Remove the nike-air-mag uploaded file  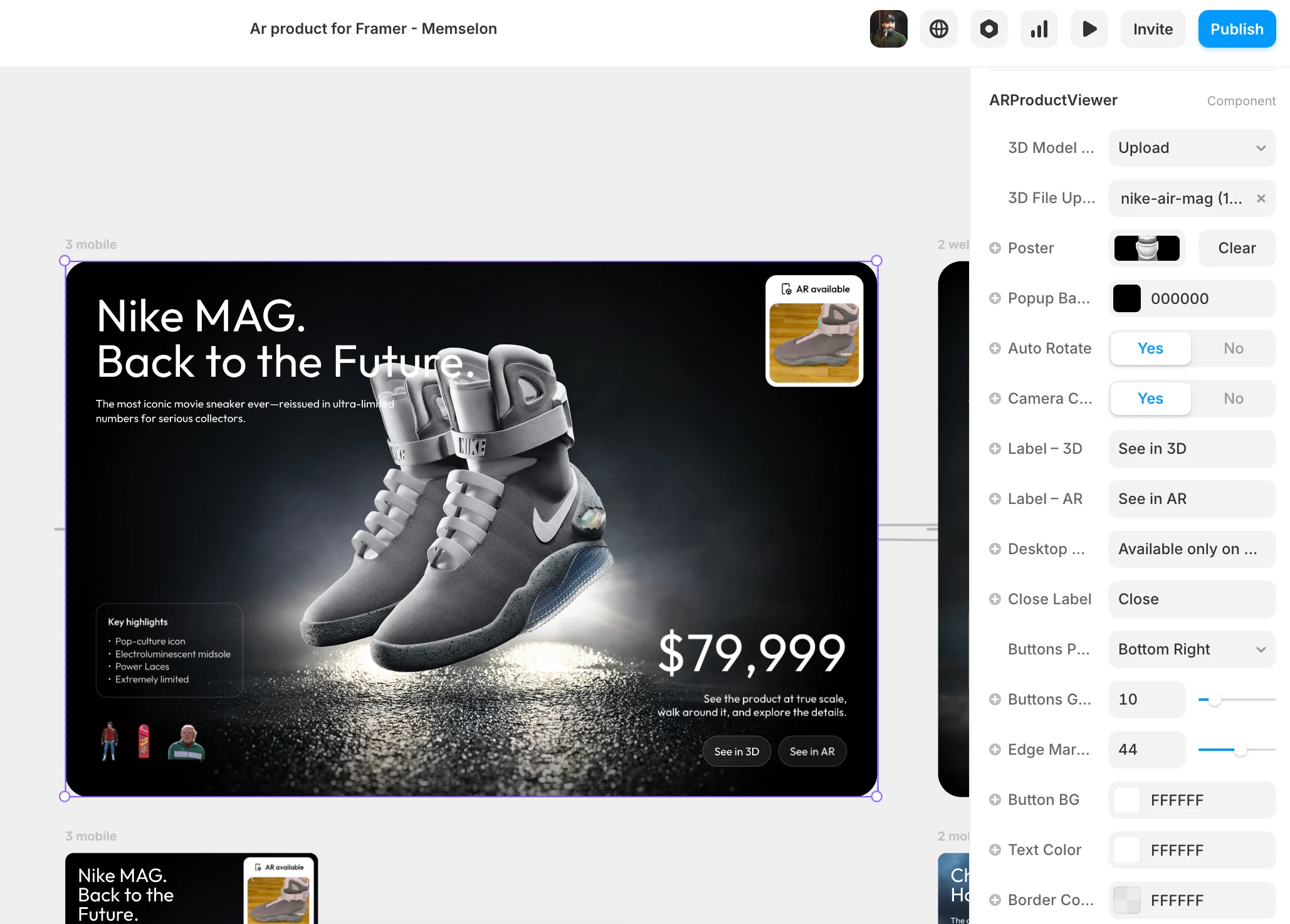1261,198
